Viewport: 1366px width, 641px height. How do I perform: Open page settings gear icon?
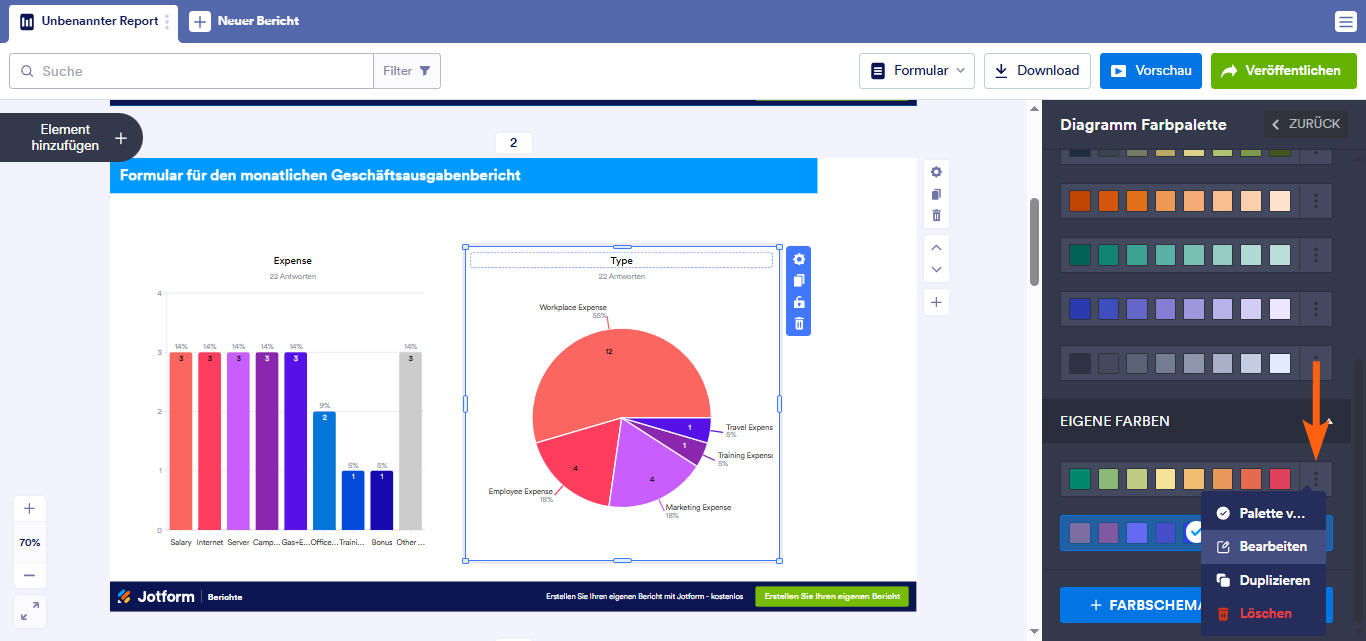[936, 172]
